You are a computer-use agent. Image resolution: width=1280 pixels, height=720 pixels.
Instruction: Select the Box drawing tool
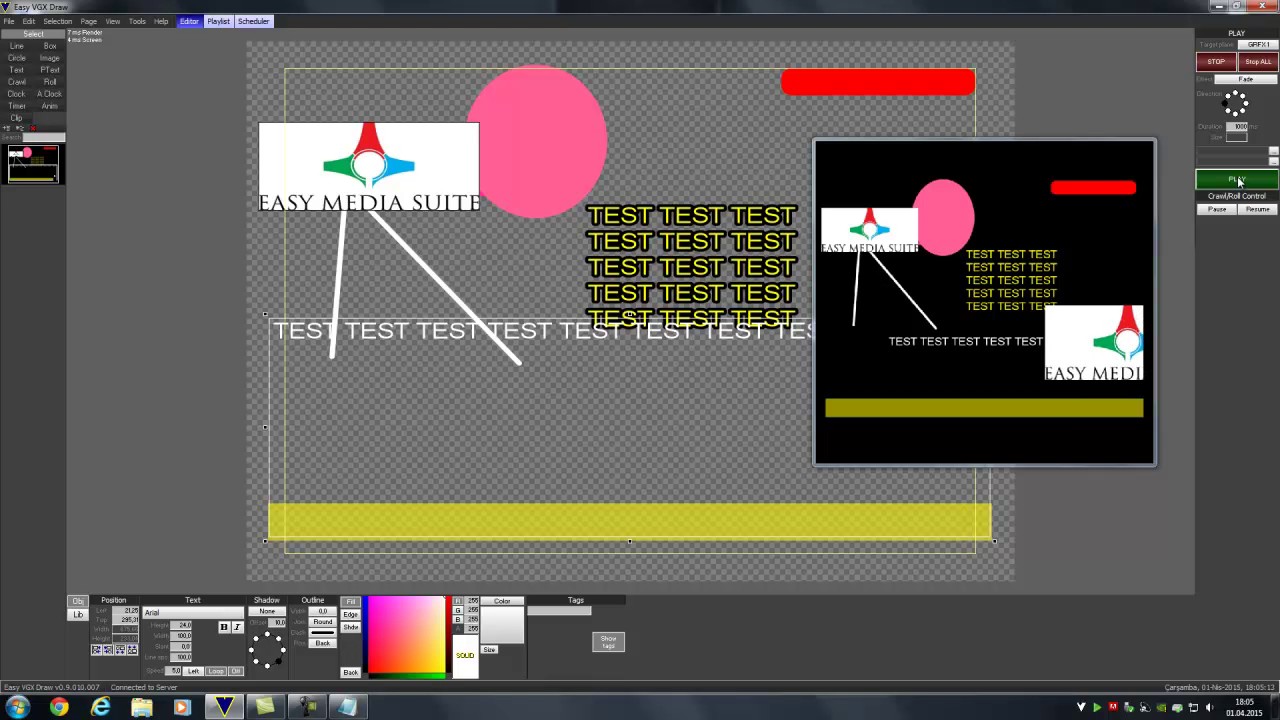click(50, 46)
